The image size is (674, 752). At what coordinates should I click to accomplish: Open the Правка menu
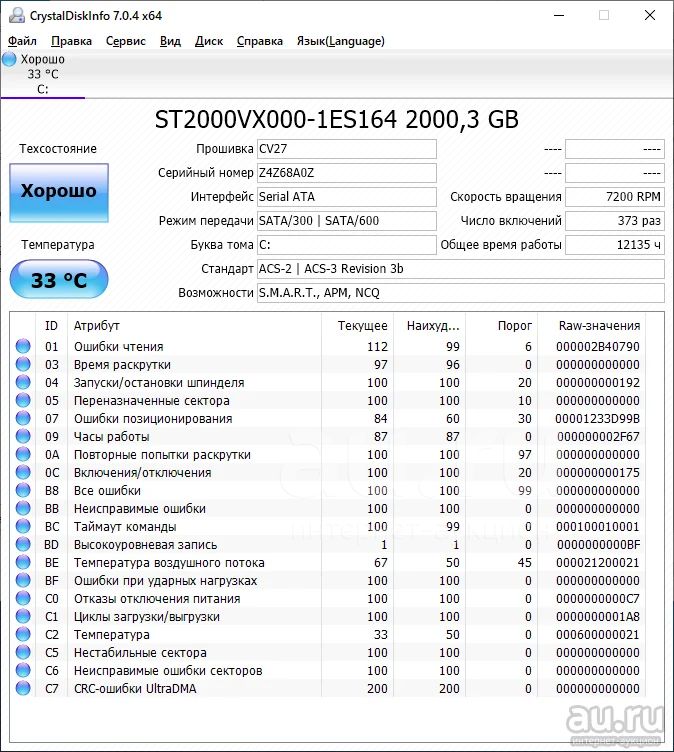(x=71, y=41)
